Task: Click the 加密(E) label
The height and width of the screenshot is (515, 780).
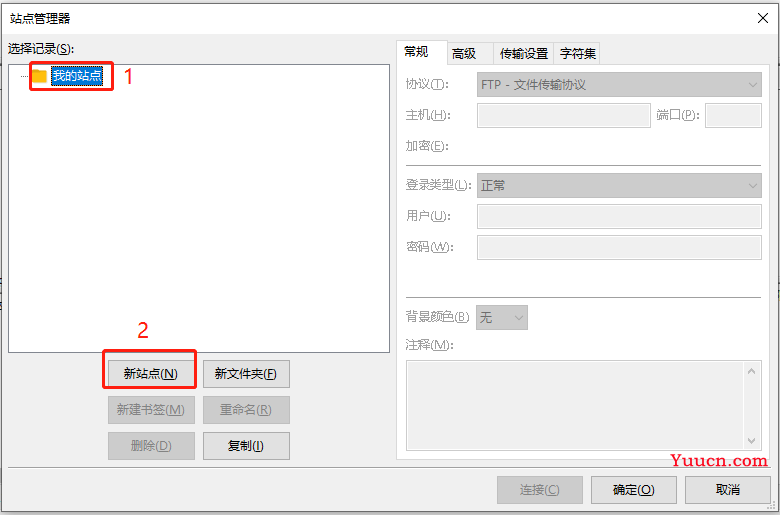Action: [x=427, y=146]
